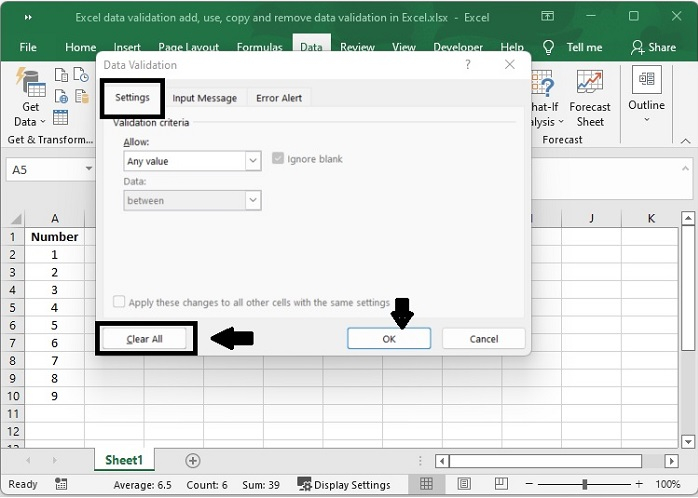
Task: Add a new sheet with the plus icon
Action: (193, 460)
